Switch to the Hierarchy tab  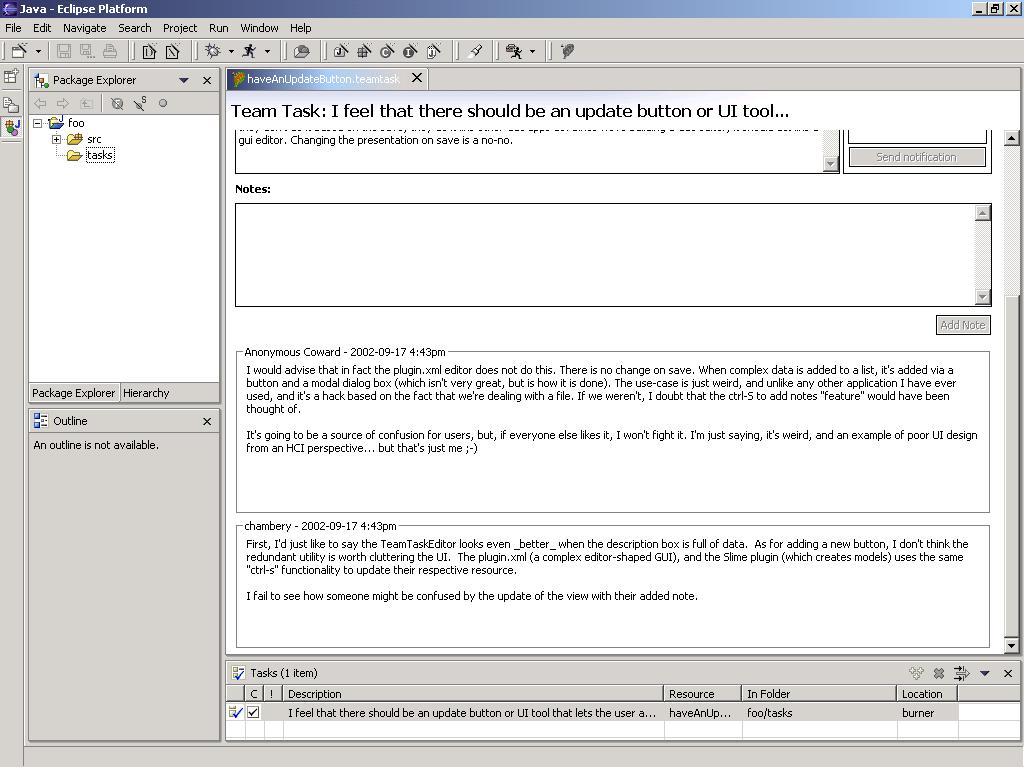146,393
